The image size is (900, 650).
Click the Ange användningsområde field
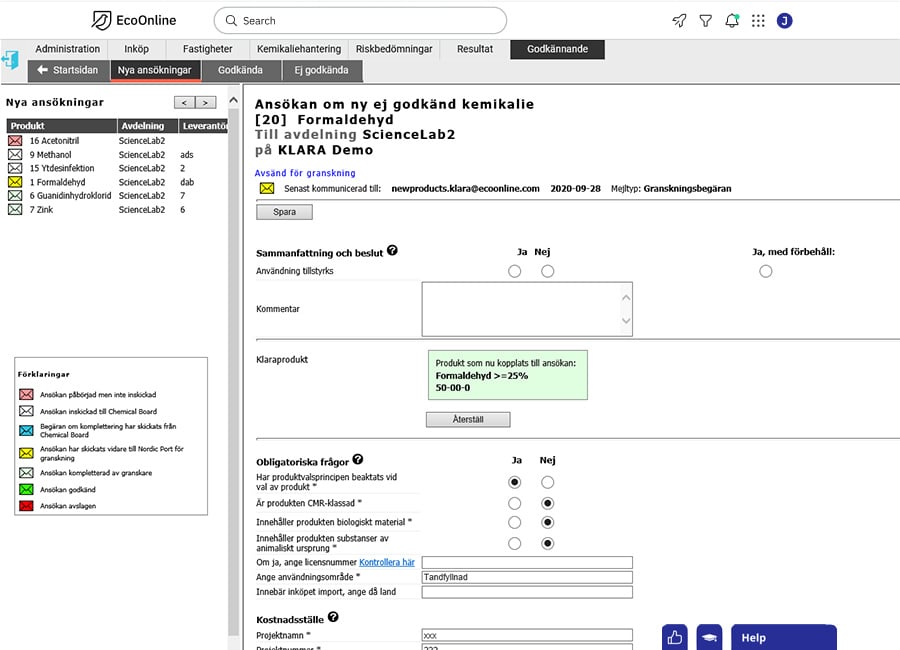pyautogui.click(x=527, y=577)
